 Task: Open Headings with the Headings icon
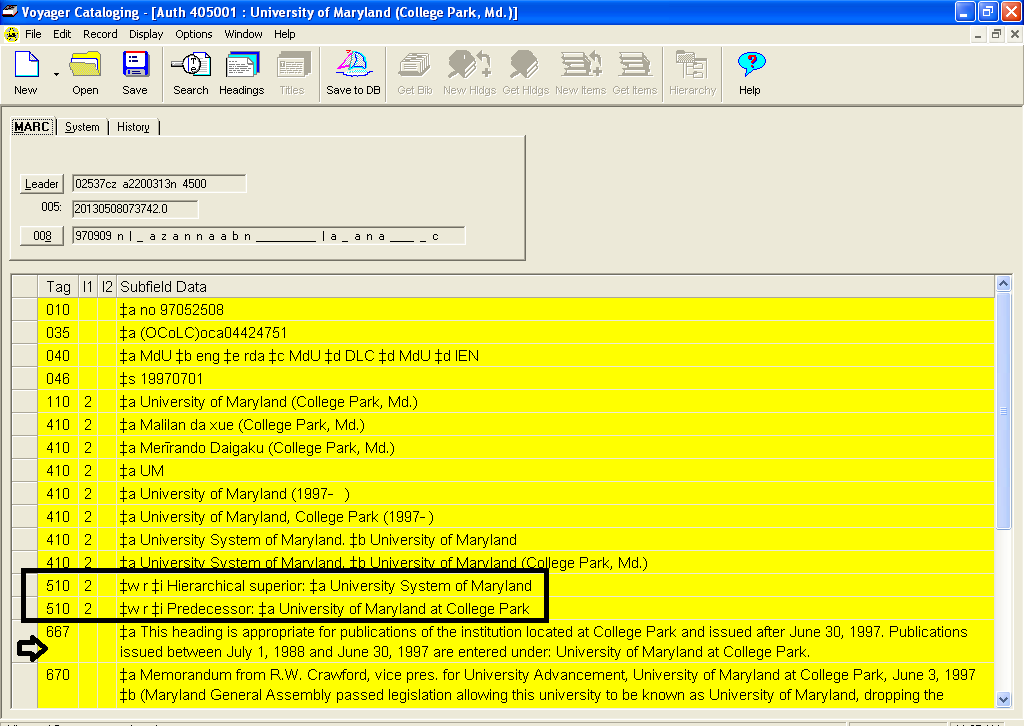pyautogui.click(x=241, y=73)
